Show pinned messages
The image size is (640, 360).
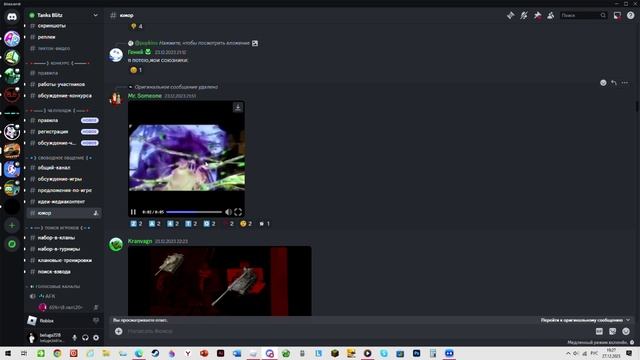point(537,16)
